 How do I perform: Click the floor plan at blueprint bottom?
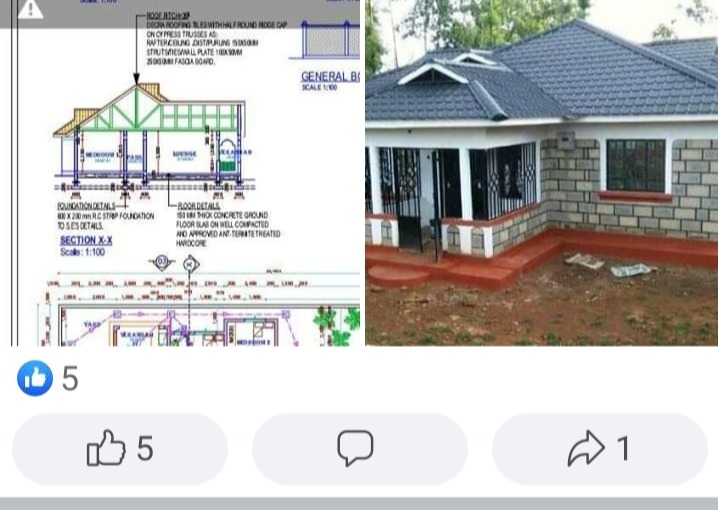click(x=201, y=323)
